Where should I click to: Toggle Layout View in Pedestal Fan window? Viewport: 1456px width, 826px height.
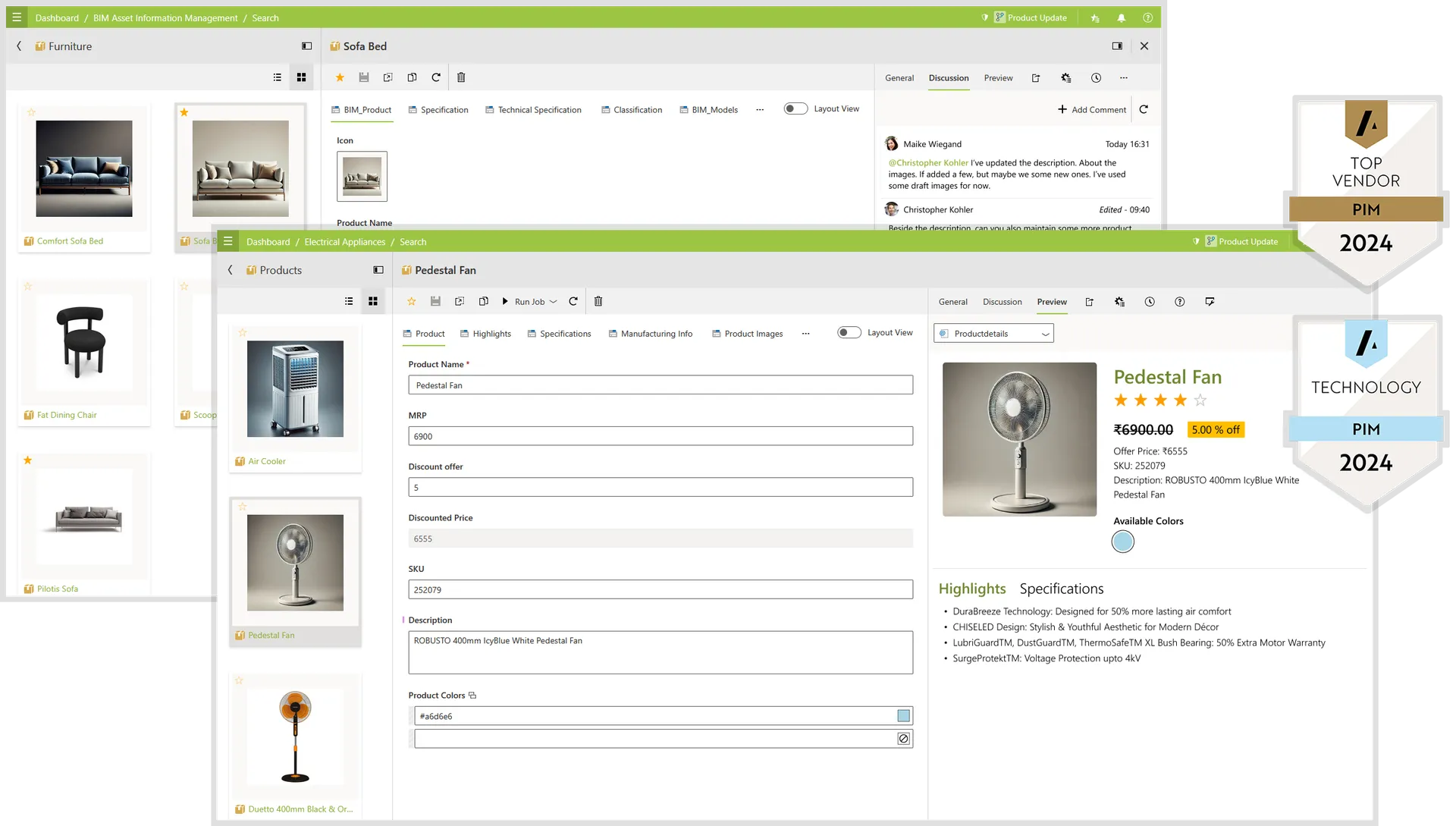849,332
